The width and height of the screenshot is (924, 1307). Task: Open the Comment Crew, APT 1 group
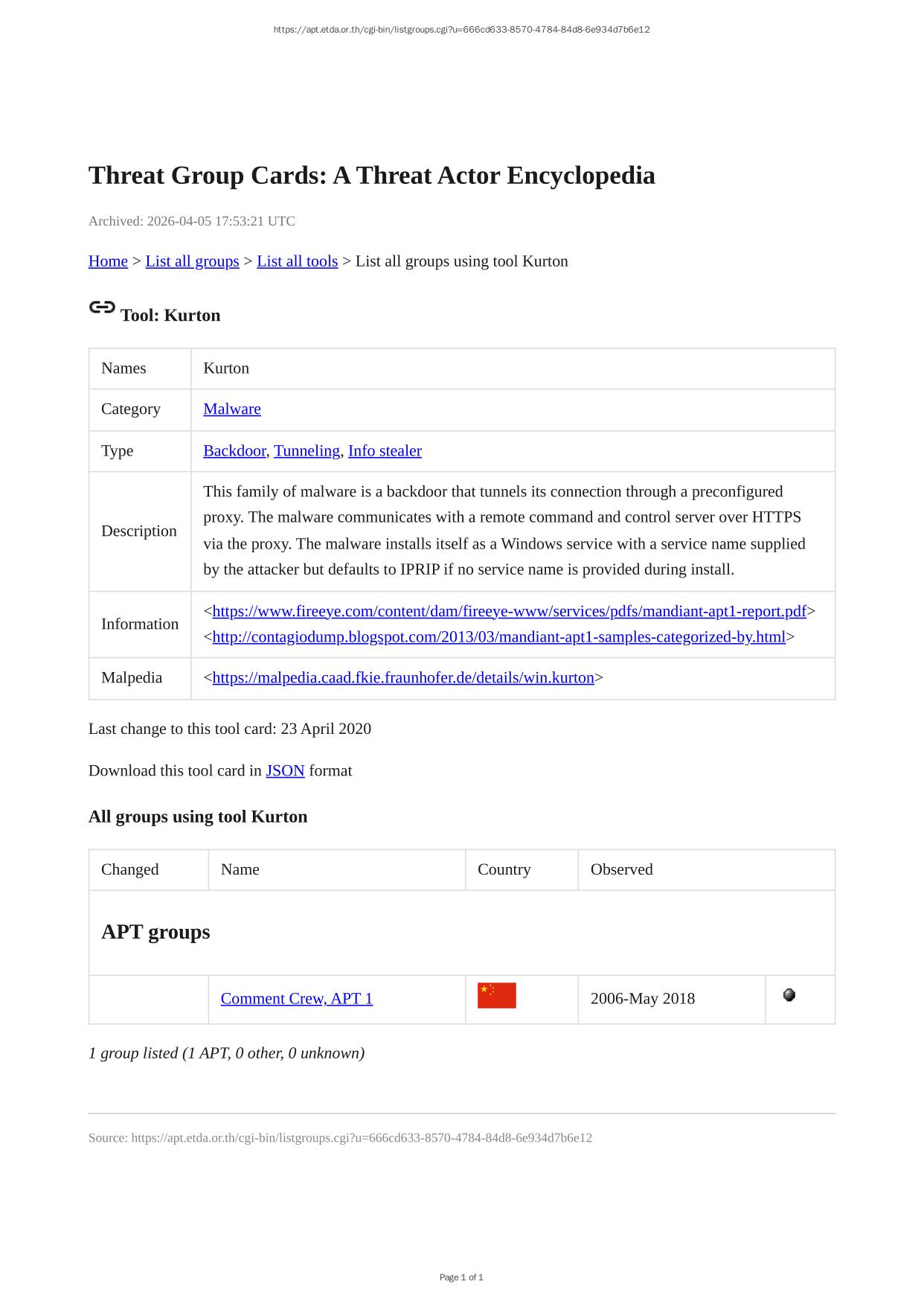point(297,998)
